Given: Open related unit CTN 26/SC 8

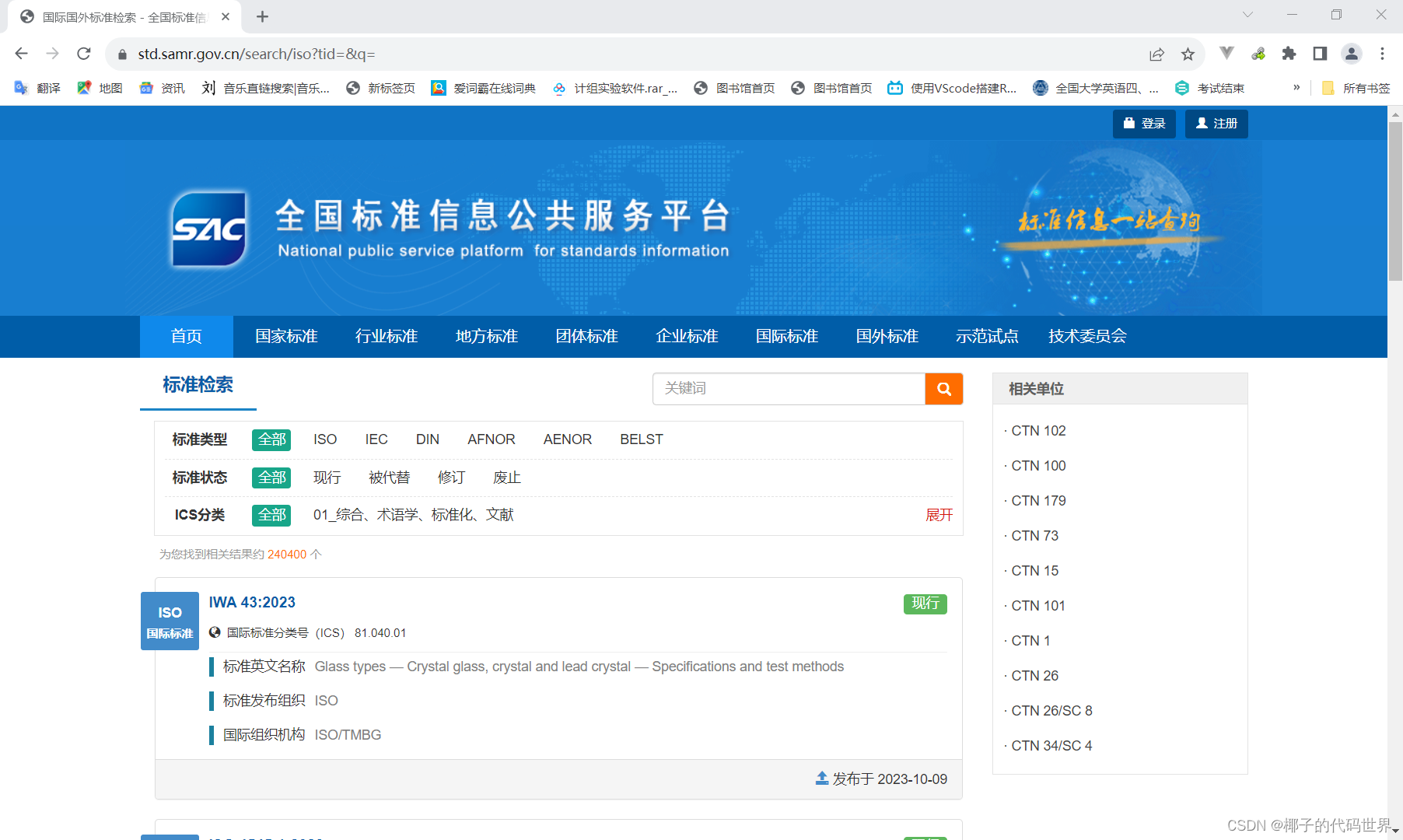Looking at the screenshot, I should click(x=1052, y=711).
